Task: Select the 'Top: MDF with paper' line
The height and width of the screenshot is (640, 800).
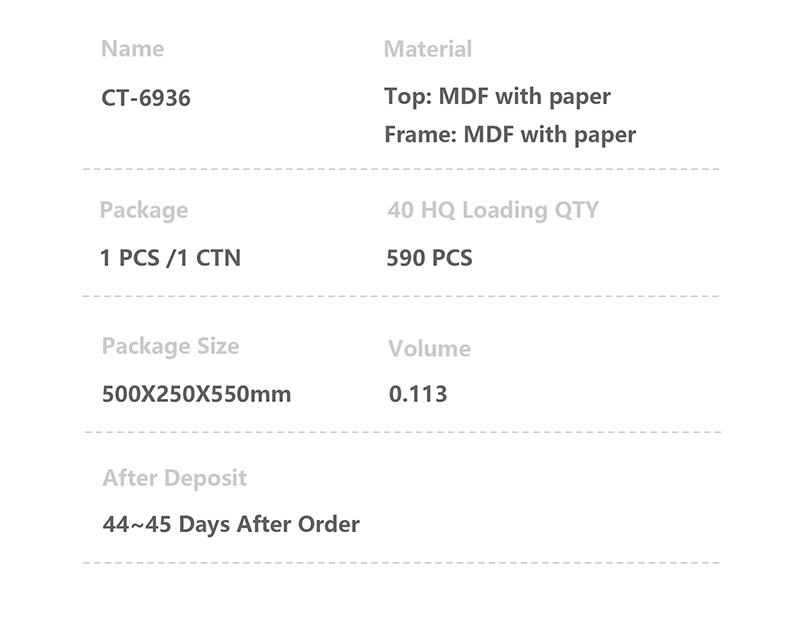Action: (497, 97)
